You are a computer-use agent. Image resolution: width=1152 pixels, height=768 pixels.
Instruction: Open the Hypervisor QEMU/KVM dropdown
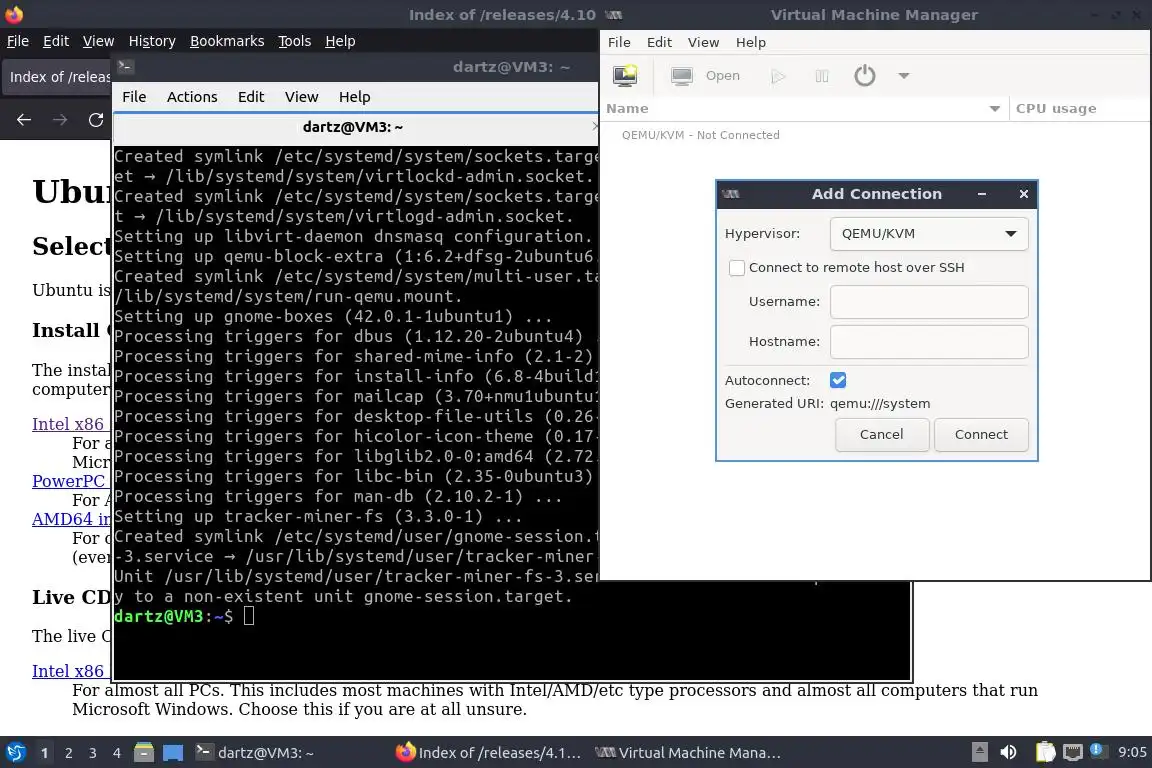[929, 234]
